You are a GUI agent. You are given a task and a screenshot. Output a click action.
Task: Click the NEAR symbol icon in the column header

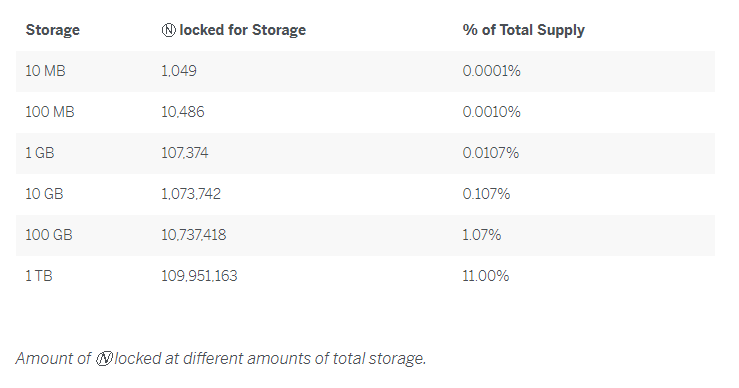click(168, 30)
